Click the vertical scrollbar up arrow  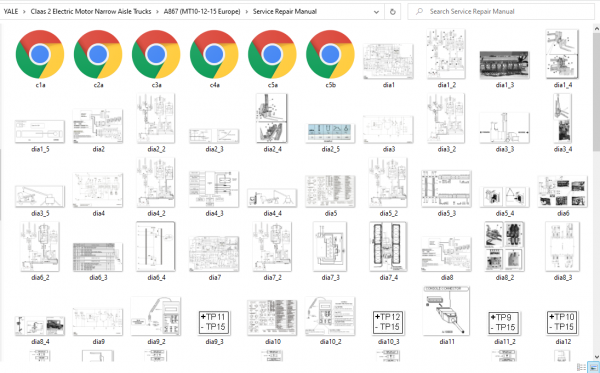[597, 28]
